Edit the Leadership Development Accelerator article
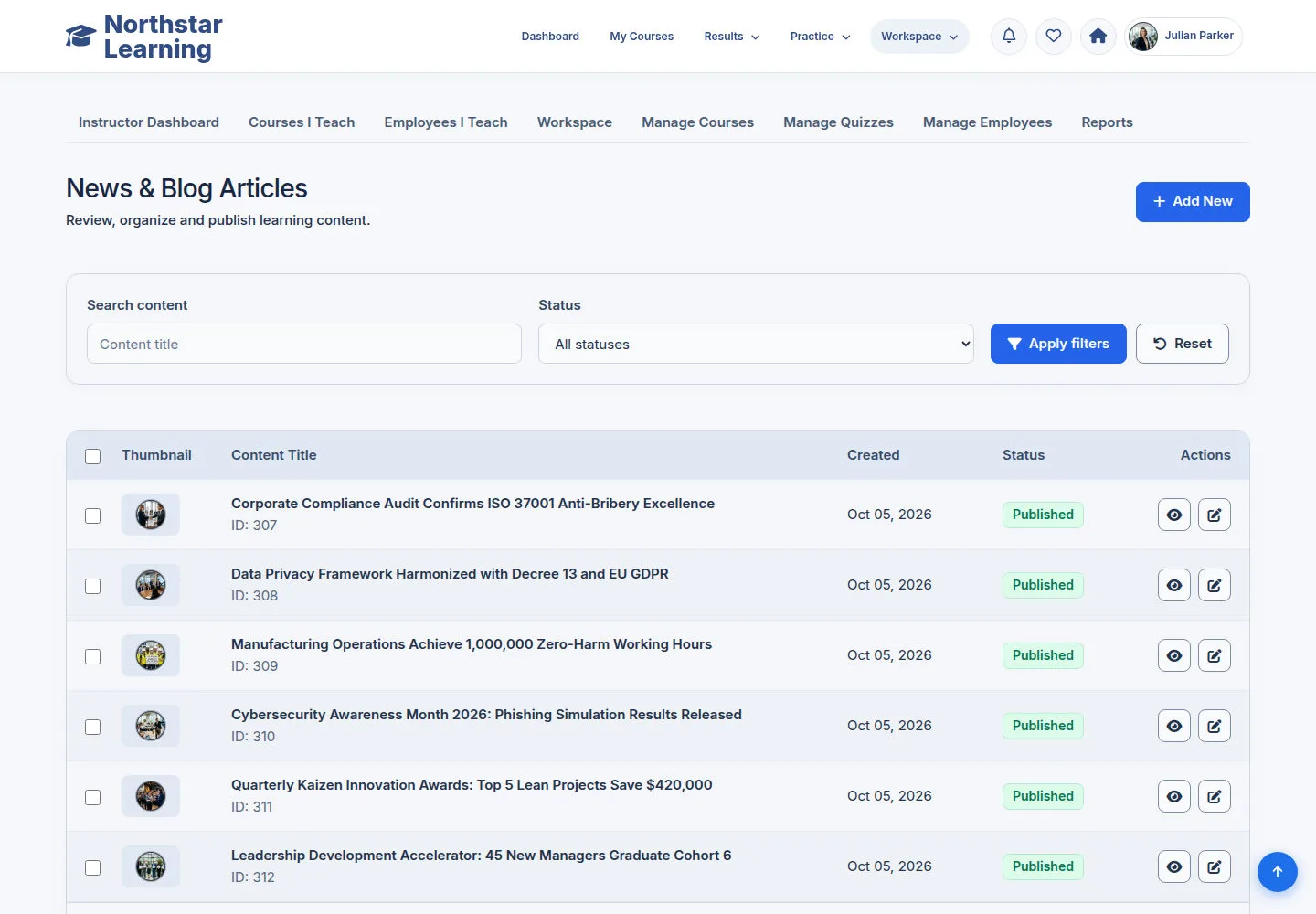Viewport: 1316px width, 914px height. 1215,866
